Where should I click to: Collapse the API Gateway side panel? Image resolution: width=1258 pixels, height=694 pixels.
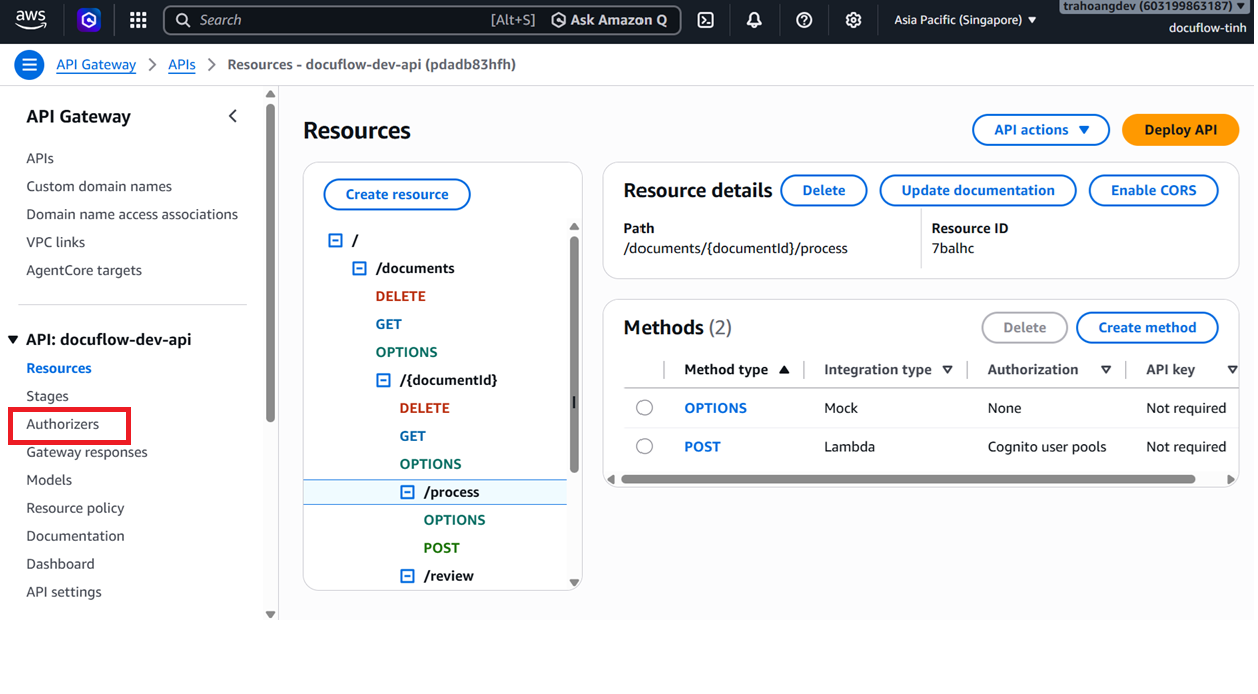pos(233,116)
